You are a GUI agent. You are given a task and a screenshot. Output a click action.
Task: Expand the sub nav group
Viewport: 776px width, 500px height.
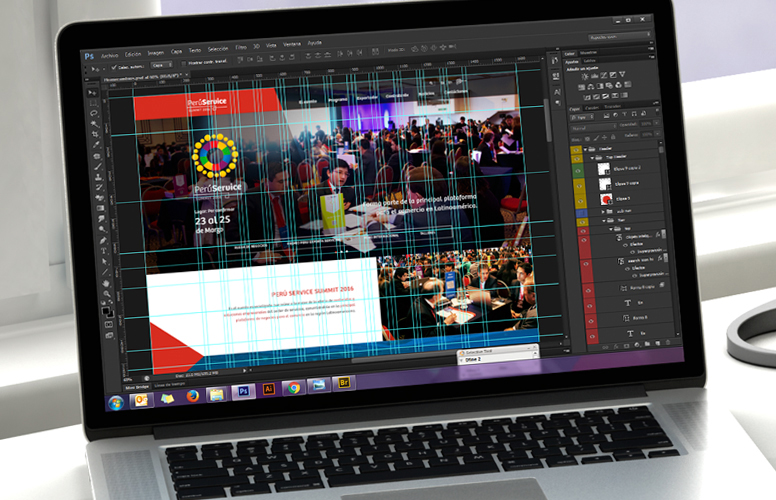coord(603,211)
